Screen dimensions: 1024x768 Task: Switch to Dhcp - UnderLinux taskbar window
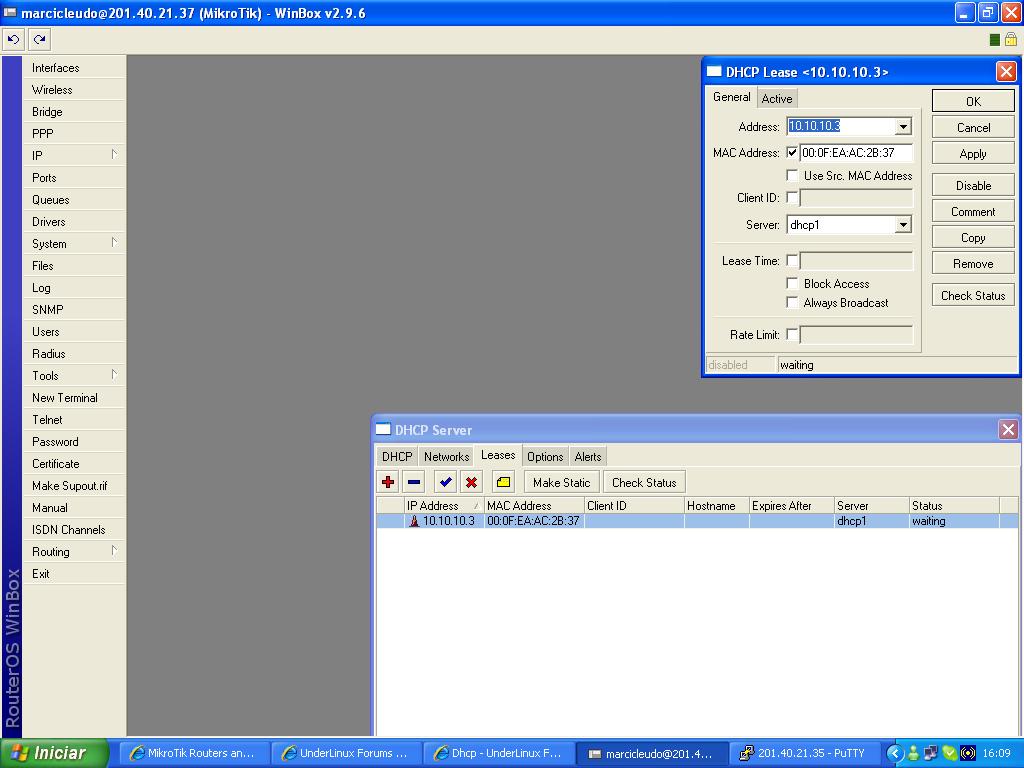[x=500, y=753]
